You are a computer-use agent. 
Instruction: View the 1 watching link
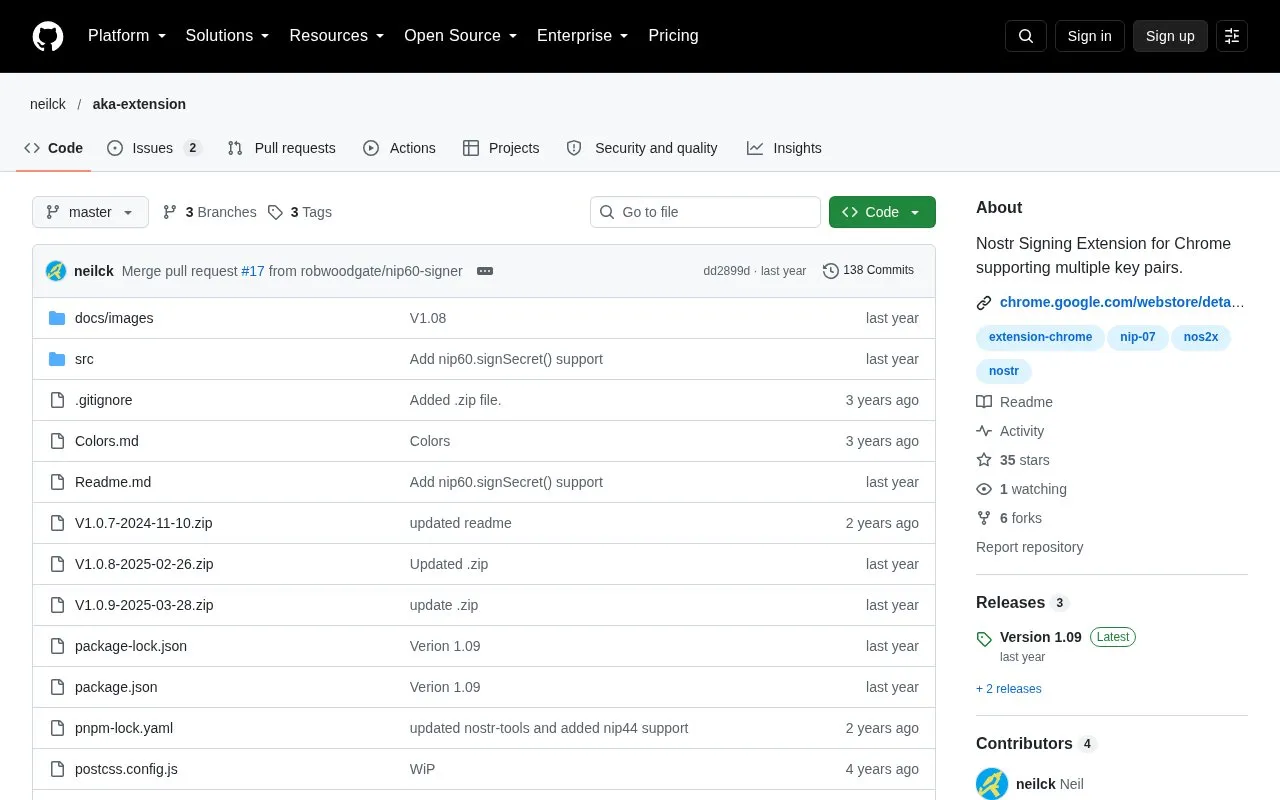1021,489
